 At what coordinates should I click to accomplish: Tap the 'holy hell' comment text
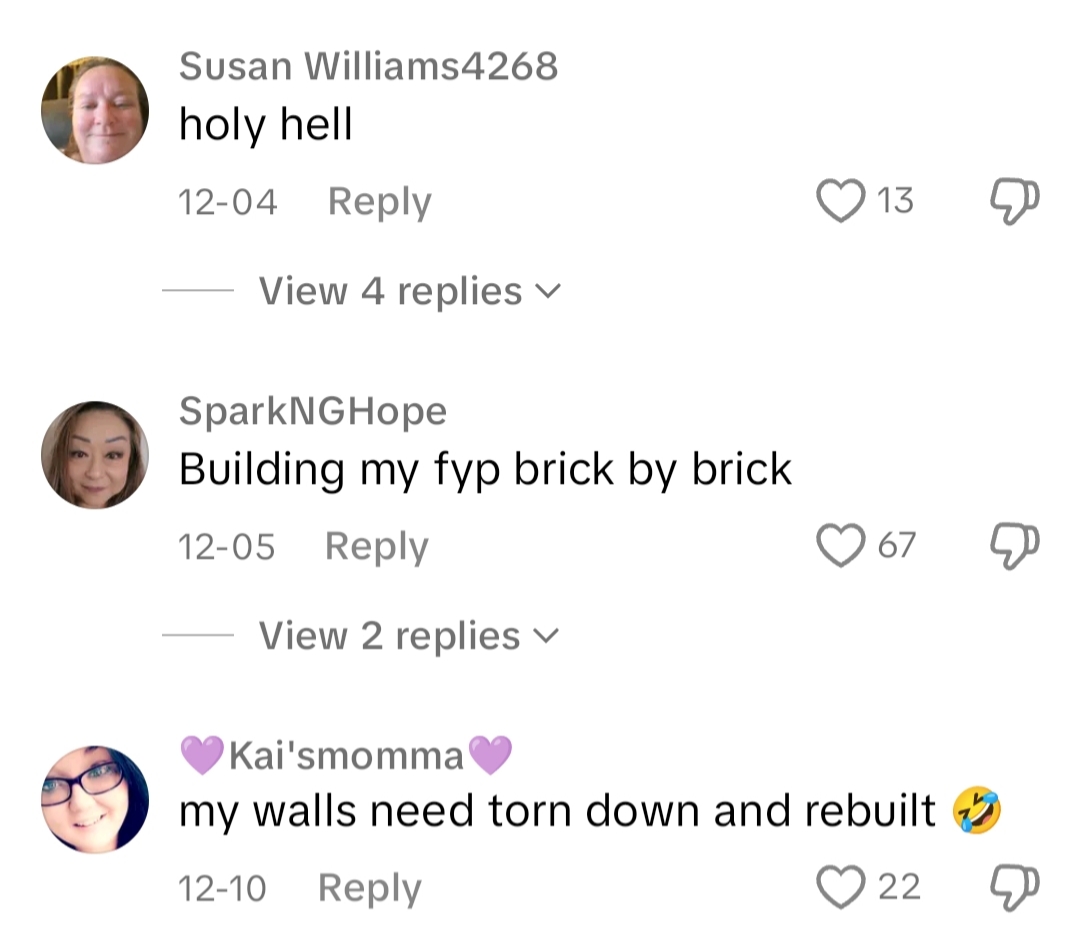coord(265,125)
